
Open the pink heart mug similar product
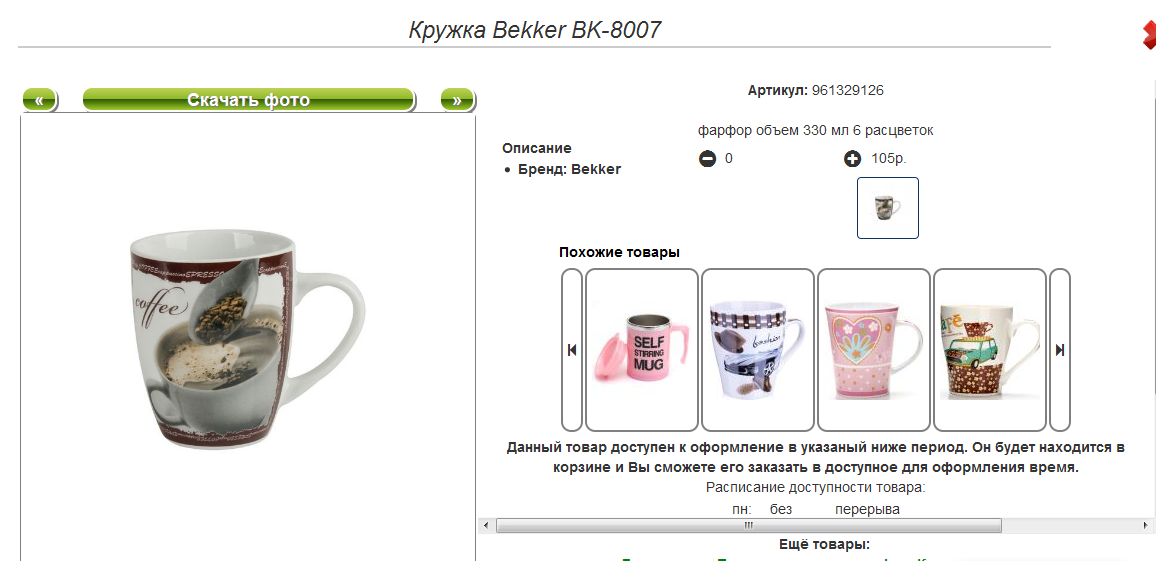[874, 349]
